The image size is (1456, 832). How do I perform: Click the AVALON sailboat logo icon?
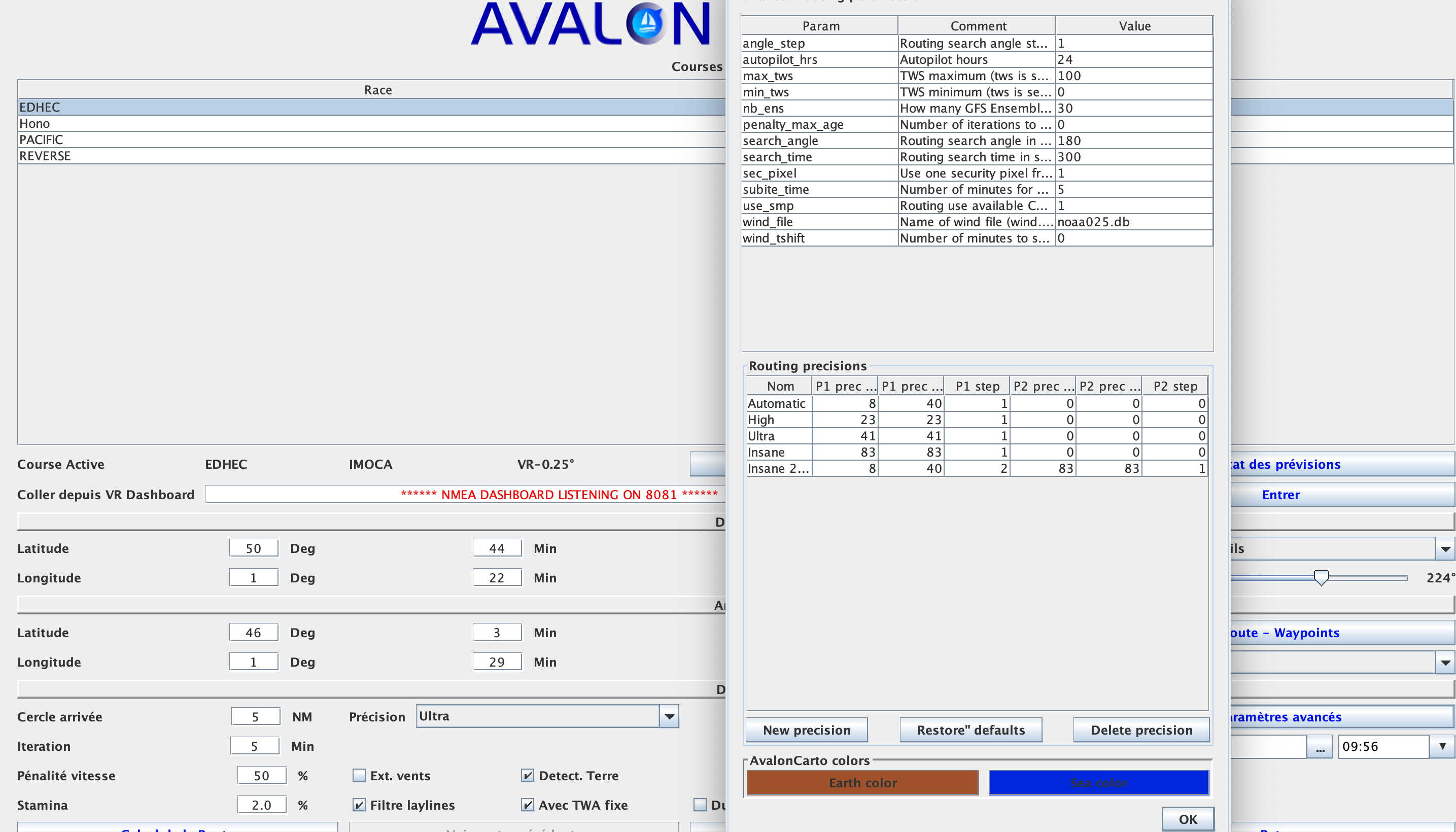647,24
